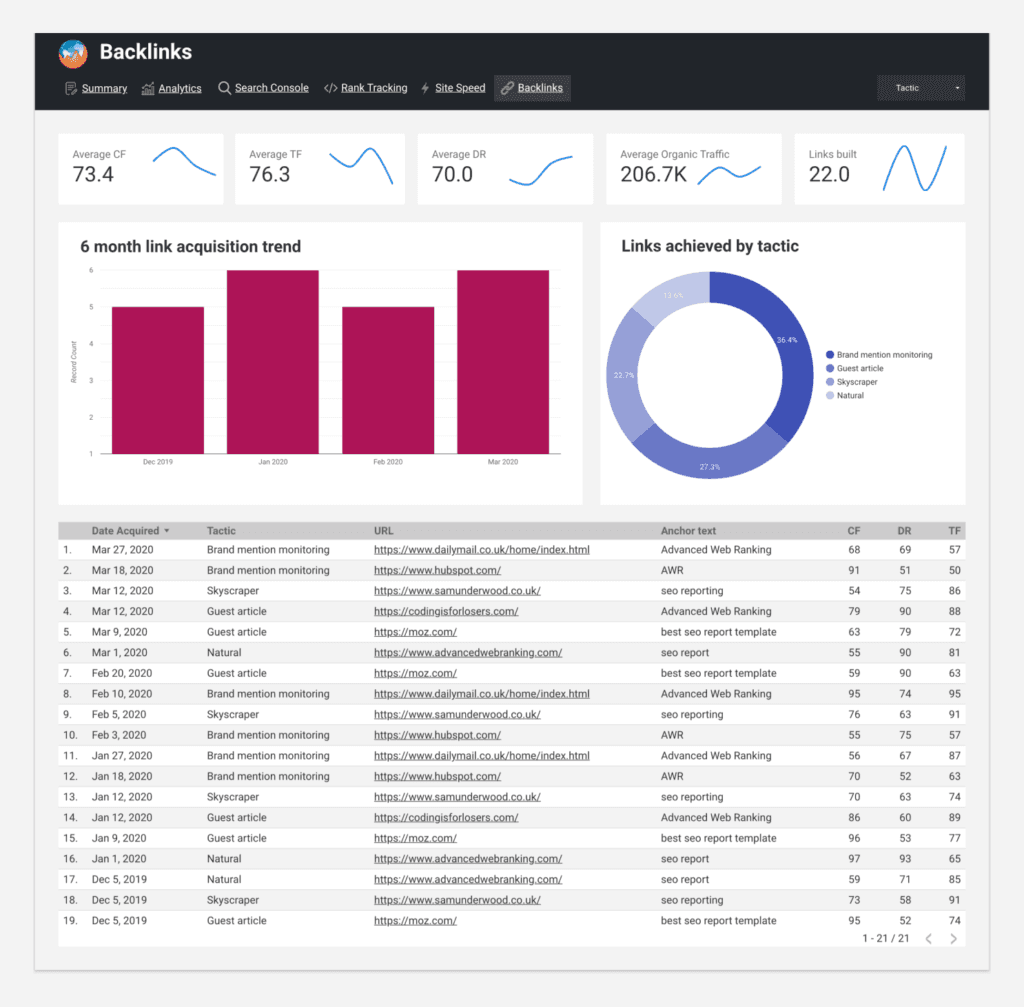Go to previous table page arrow

click(929, 938)
